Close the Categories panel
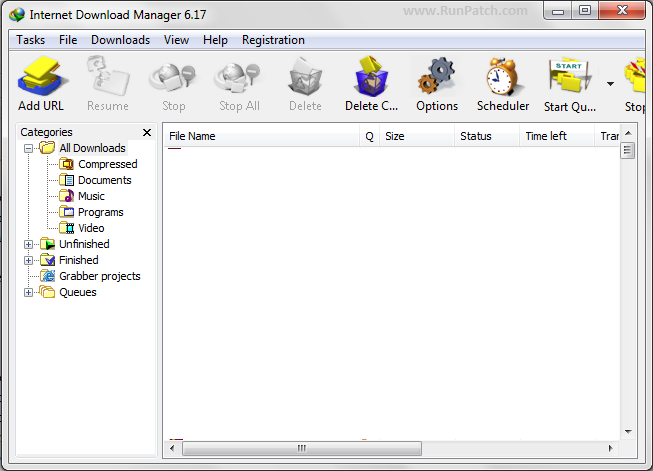 point(147,132)
